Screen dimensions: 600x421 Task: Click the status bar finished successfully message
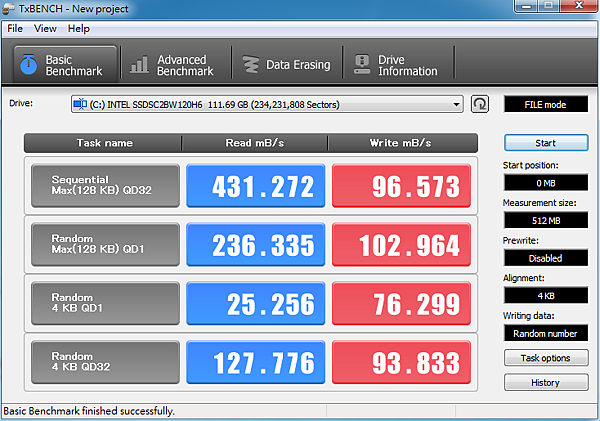click(89, 411)
